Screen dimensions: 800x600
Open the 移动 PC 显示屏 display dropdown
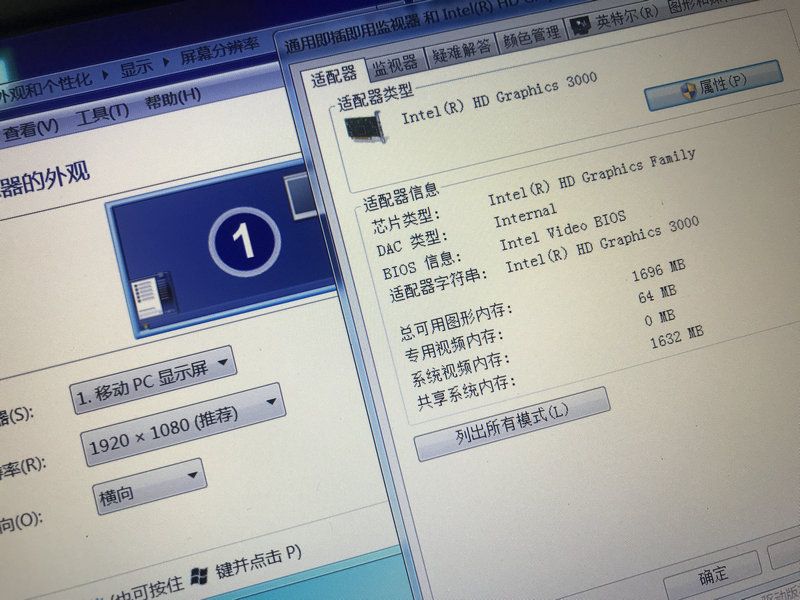(153, 380)
